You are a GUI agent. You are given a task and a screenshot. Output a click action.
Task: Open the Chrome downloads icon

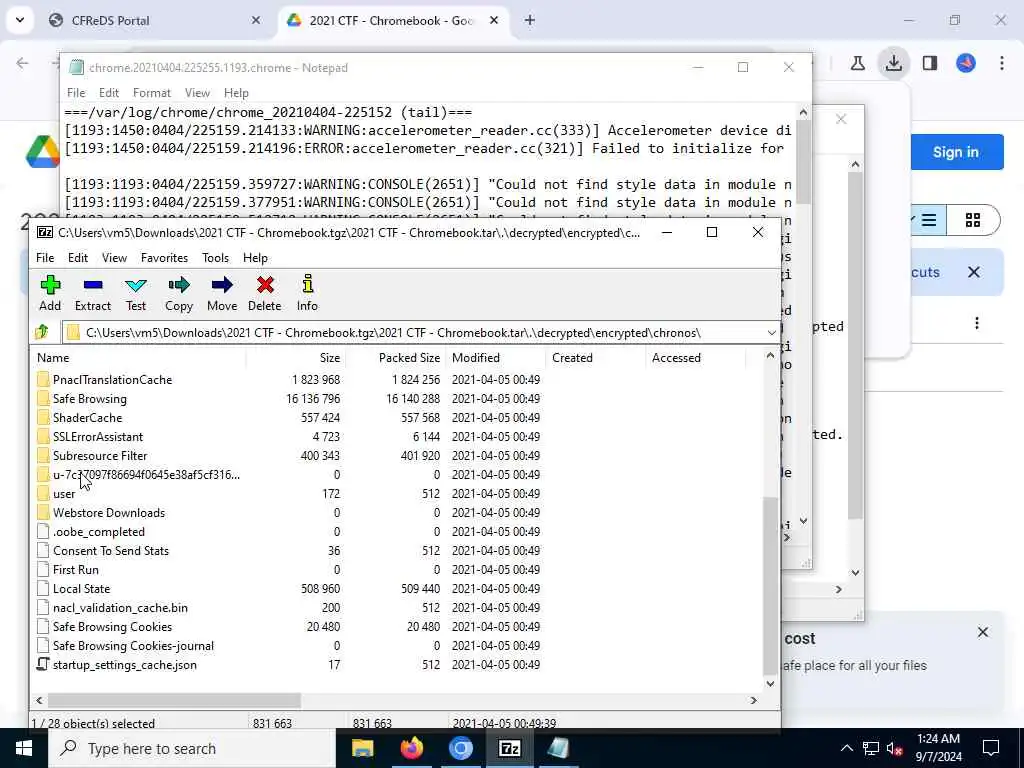click(x=893, y=63)
